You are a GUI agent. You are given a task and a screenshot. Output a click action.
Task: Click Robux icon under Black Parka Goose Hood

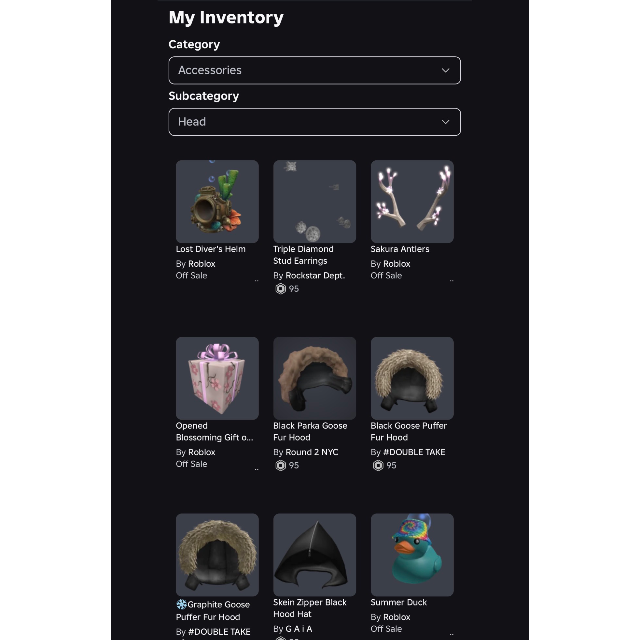pyautogui.click(x=280, y=465)
